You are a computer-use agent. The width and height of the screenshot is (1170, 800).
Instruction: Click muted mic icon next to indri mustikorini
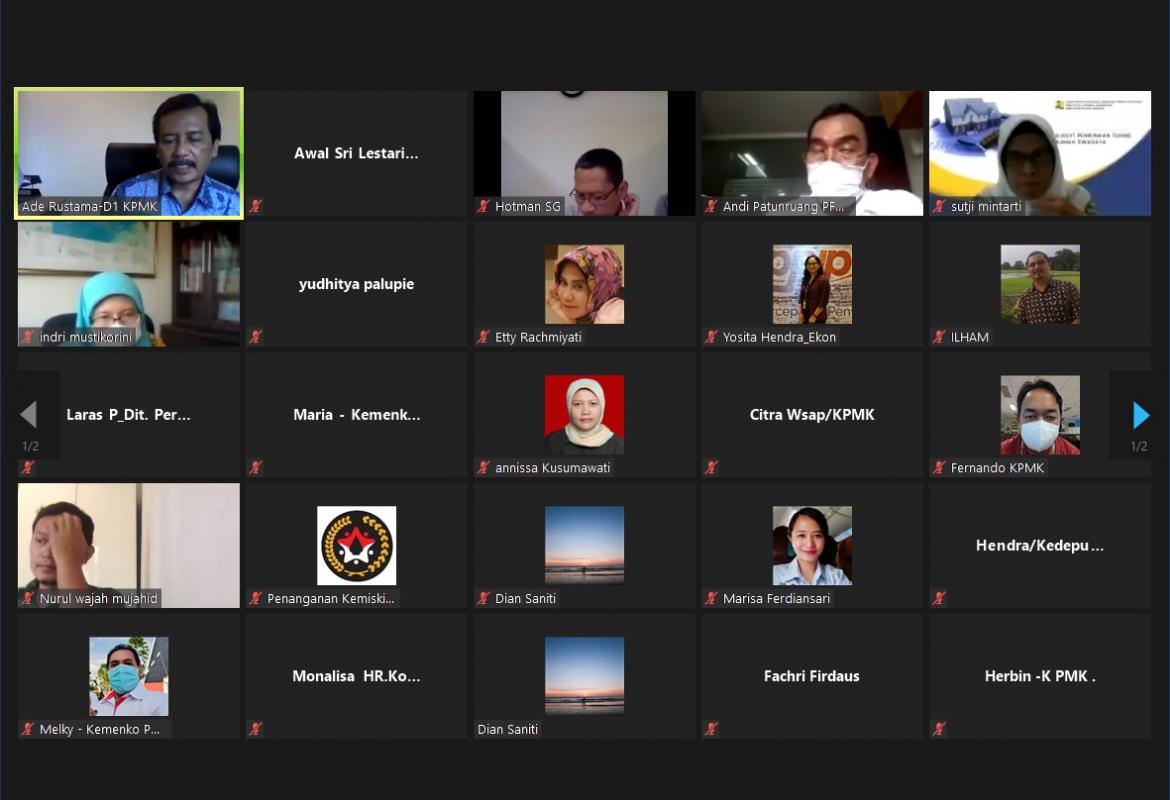click(x=28, y=337)
